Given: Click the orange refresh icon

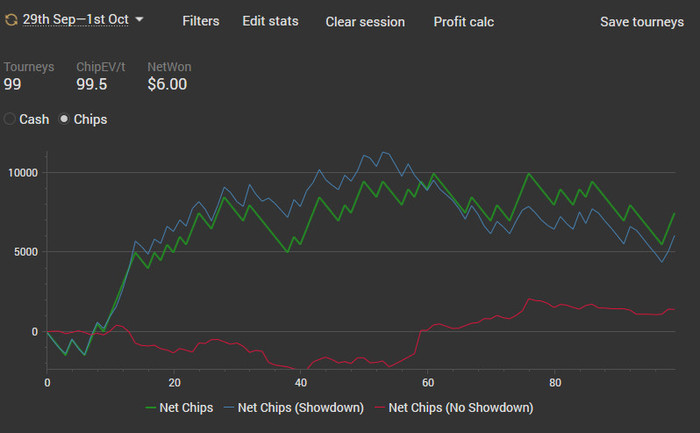Looking at the screenshot, I should (11, 20).
